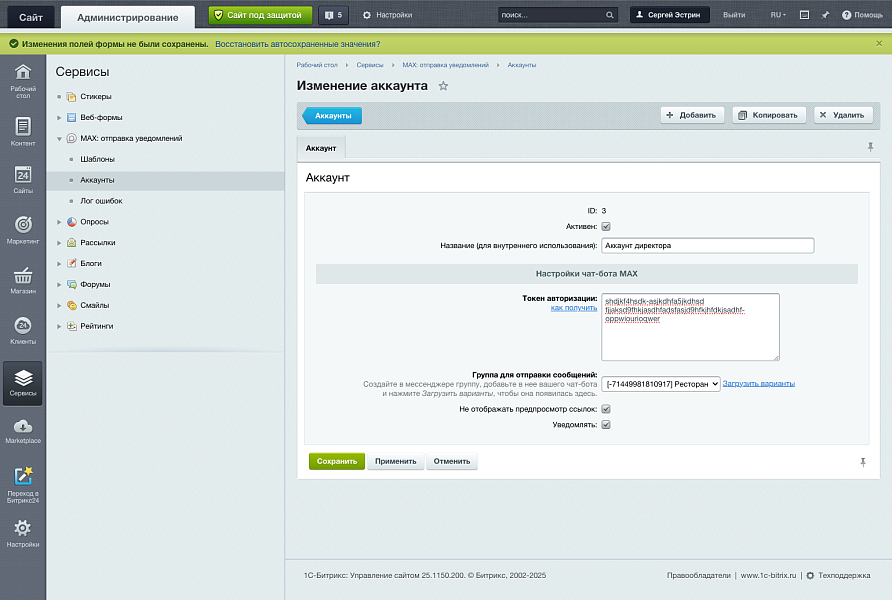Expand the Веб-формы tree node
The image size is (892, 600).
60,117
